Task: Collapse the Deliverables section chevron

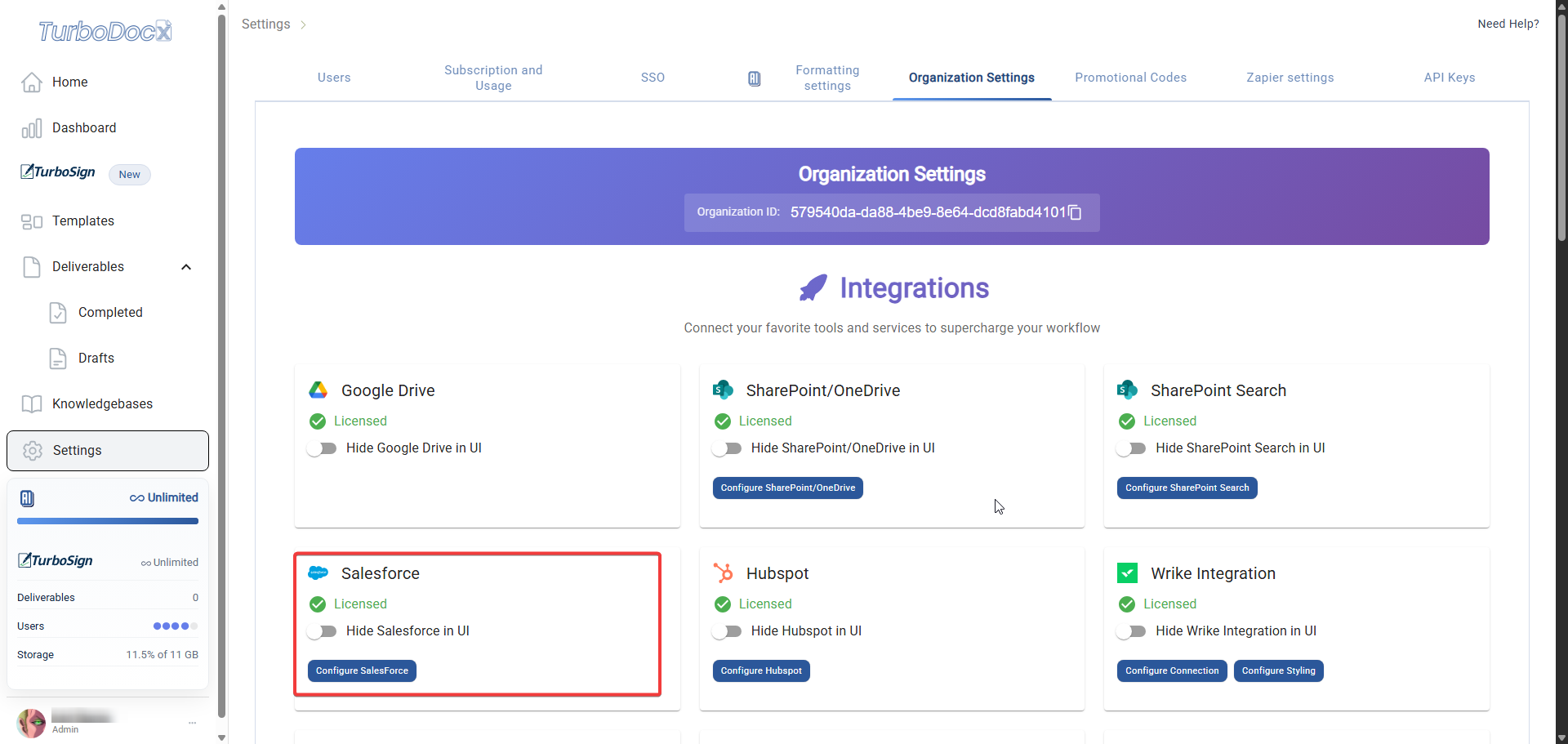Action: [186, 267]
